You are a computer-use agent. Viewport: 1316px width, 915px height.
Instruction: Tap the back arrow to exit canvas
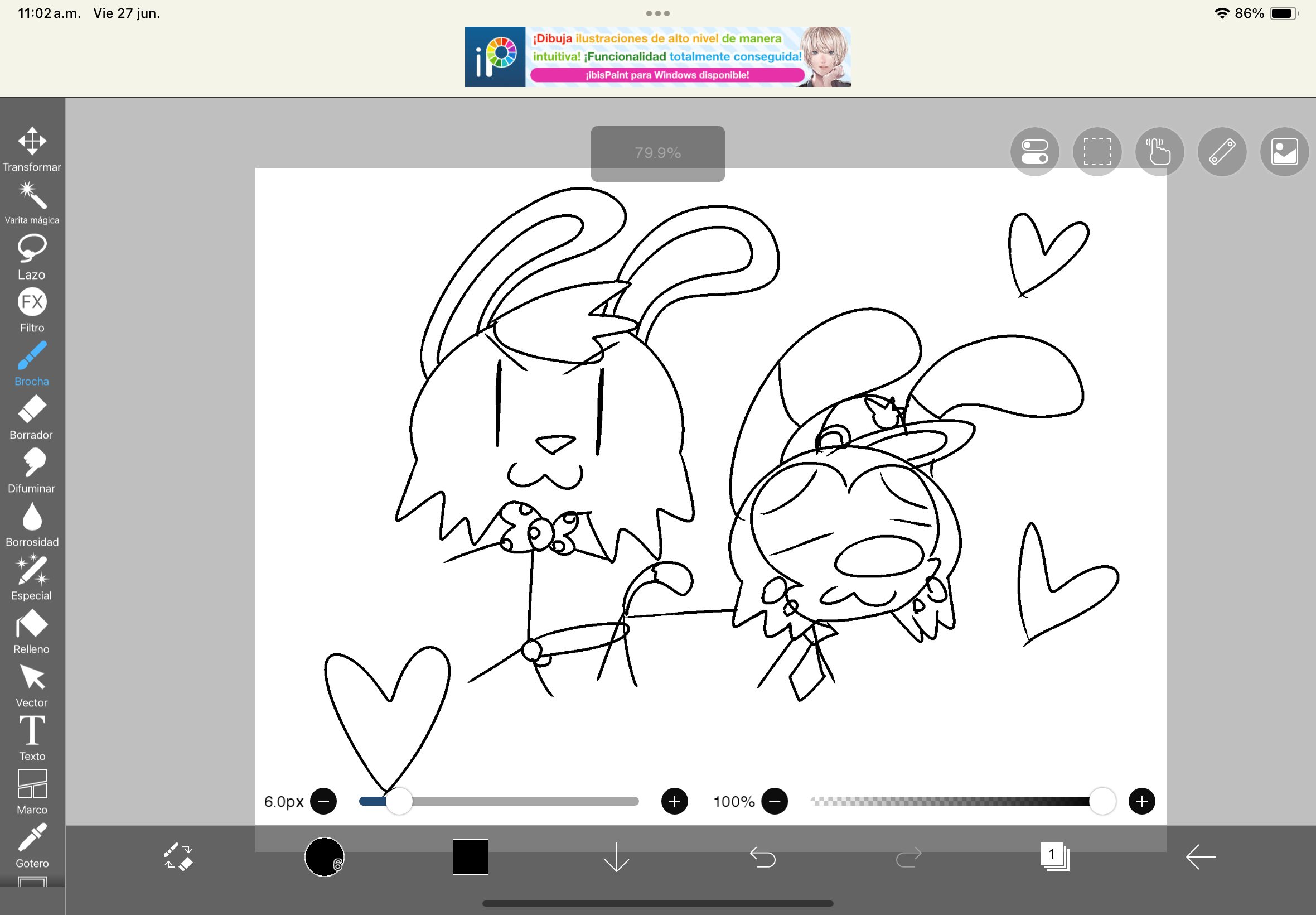pyautogui.click(x=1201, y=857)
